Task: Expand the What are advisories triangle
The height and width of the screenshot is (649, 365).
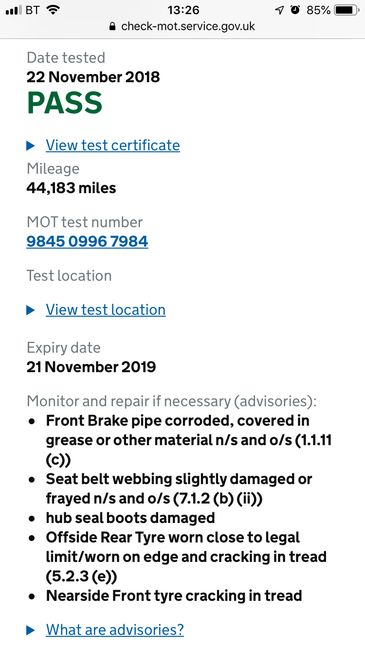Action: click(x=31, y=630)
